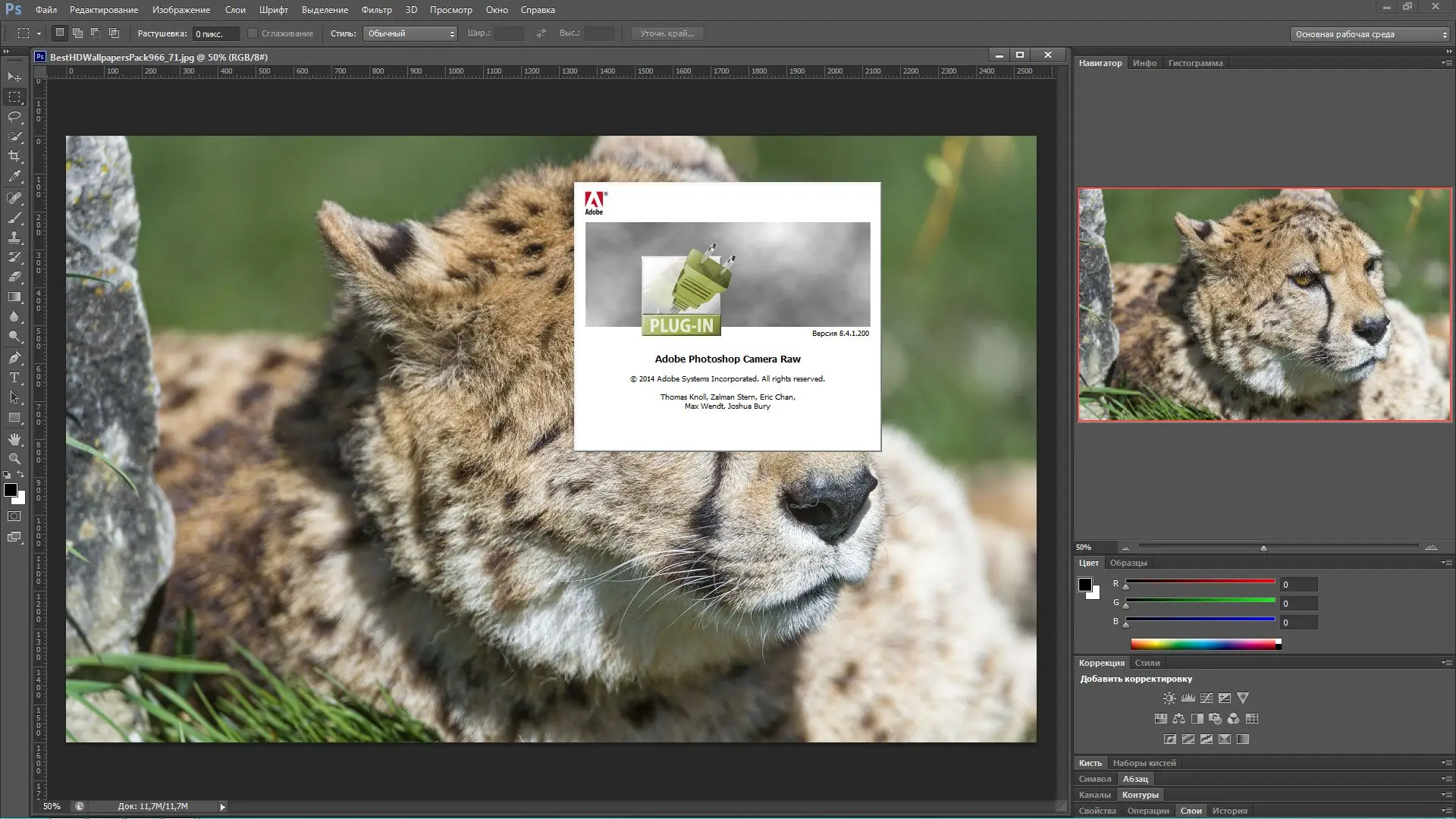Select the Lasso tool
Viewport: 1456px width, 819px height.
14,117
